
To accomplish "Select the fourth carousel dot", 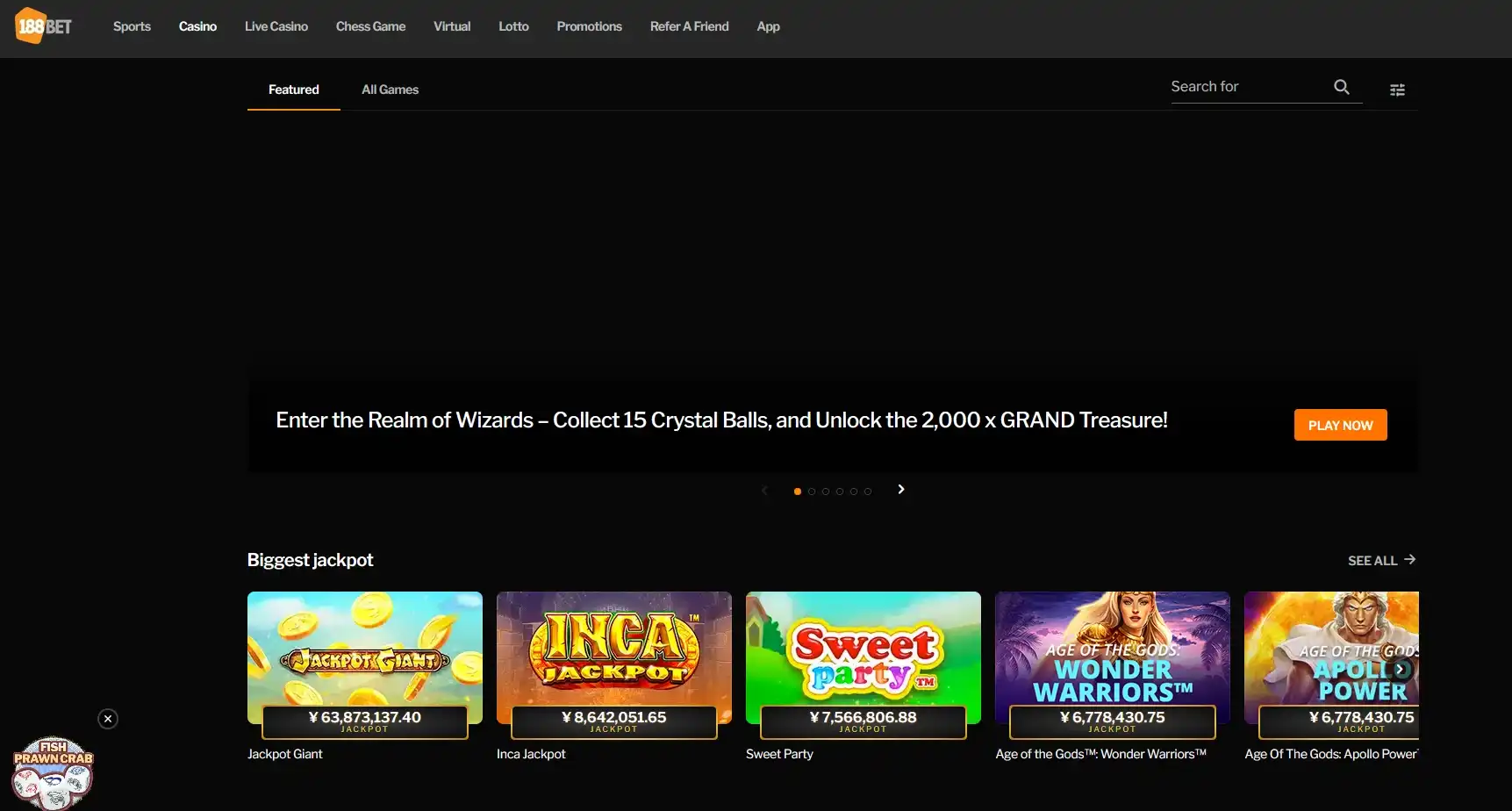I will point(840,492).
